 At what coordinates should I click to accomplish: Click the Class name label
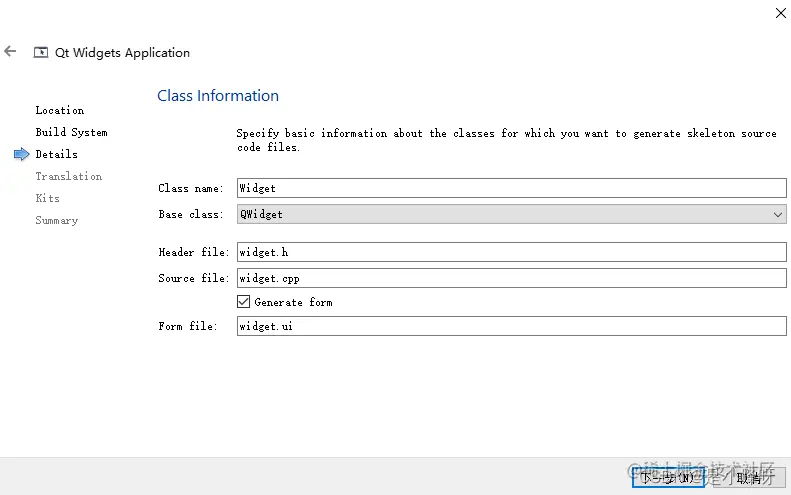pos(190,188)
